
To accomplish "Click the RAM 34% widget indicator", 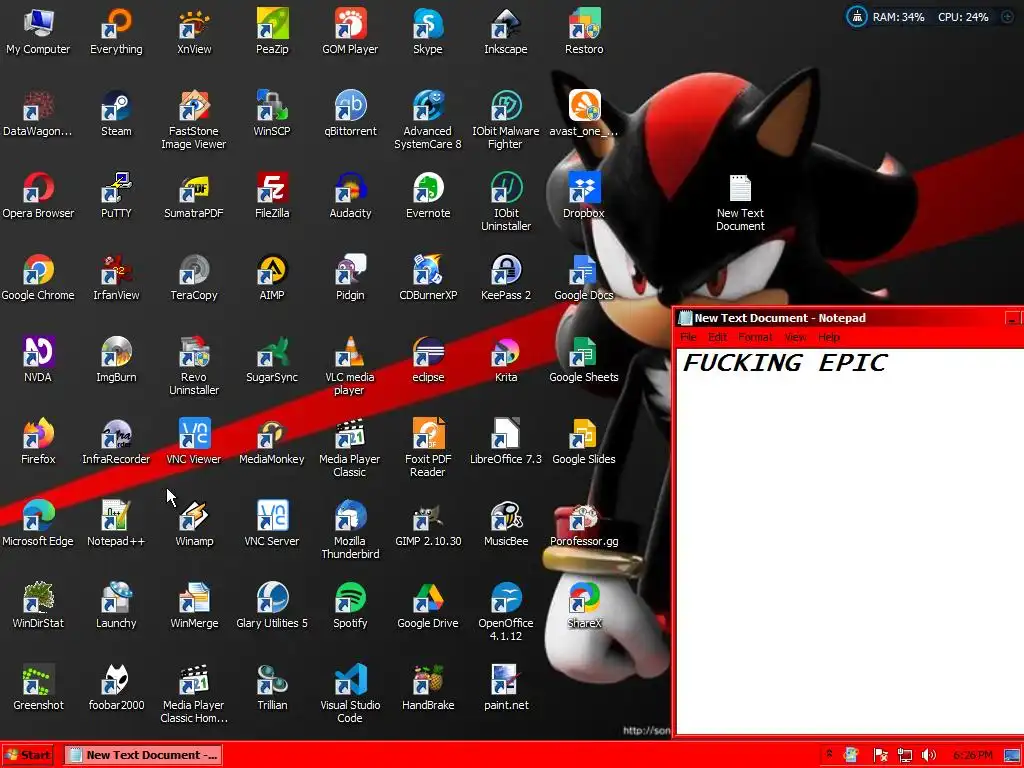I will click(899, 17).
